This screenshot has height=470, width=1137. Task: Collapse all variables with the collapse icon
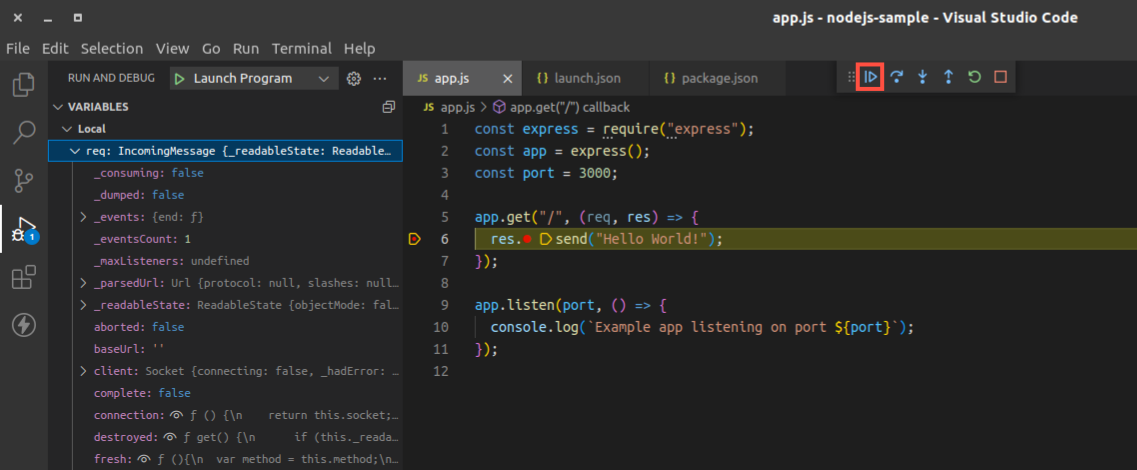click(389, 107)
